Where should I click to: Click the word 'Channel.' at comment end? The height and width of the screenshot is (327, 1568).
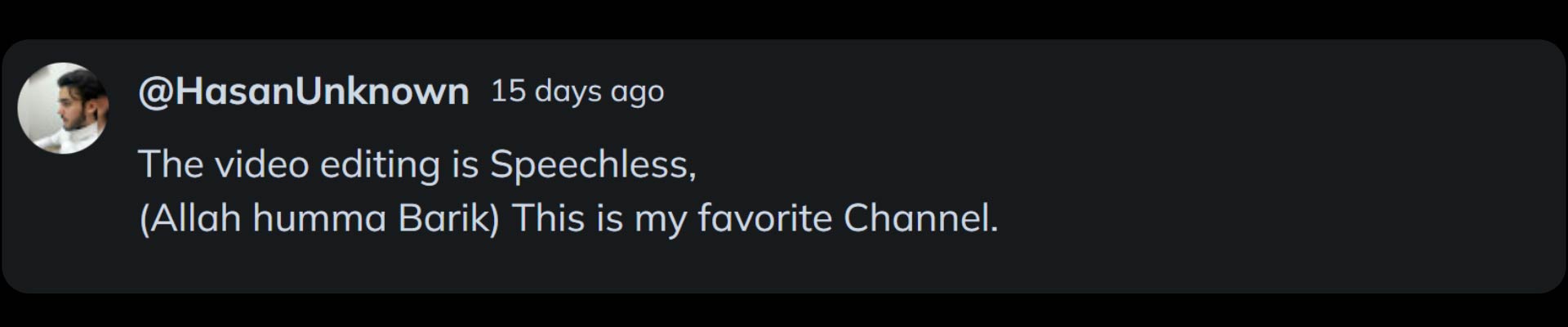(x=920, y=218)
